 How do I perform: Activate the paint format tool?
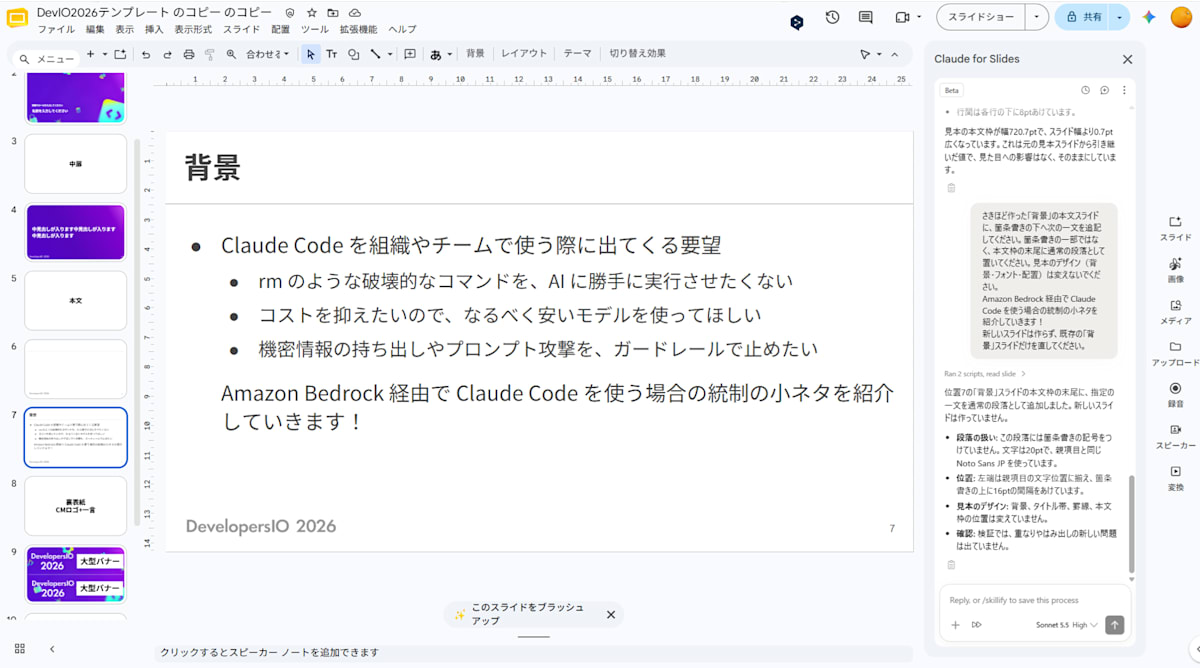point(210,54)
